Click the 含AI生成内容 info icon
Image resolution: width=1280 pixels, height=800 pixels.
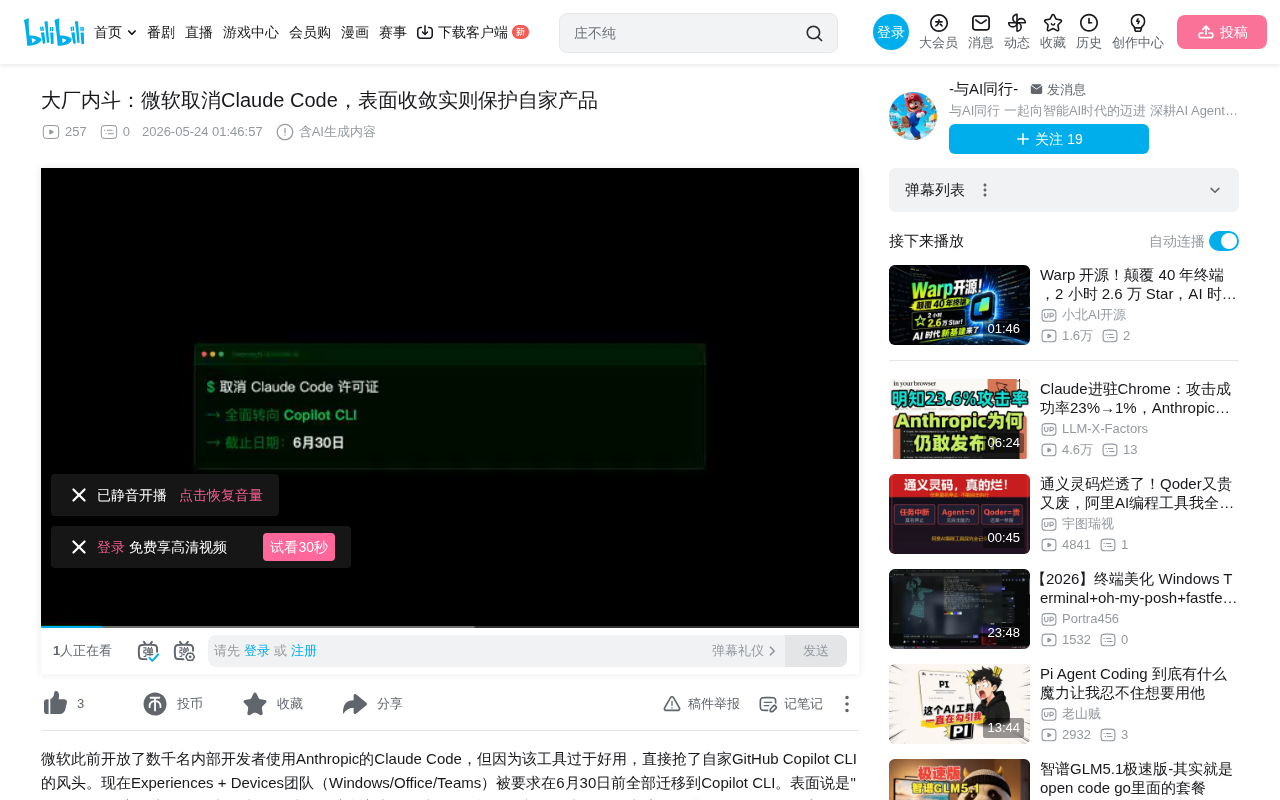(285, 132)
